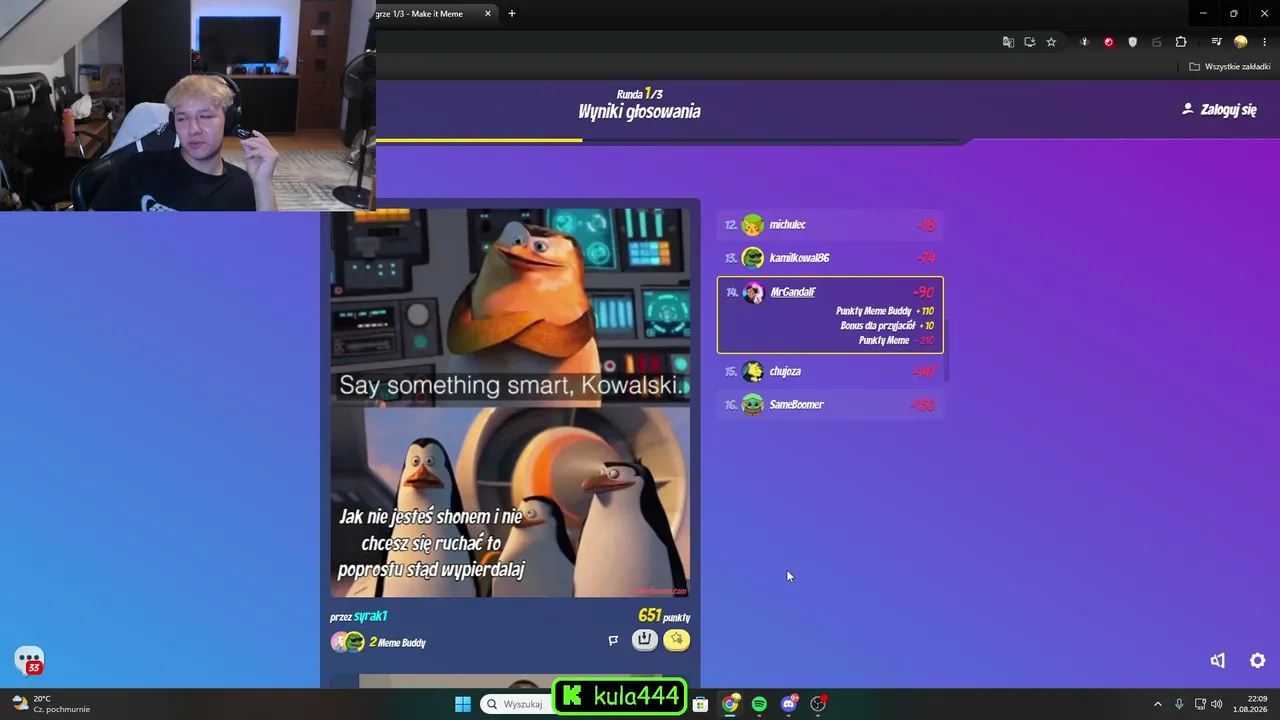Viewport: 1280px width, 720px height.
Task: Open the network icon in system tray
Action: click(x=1200, y=704)
